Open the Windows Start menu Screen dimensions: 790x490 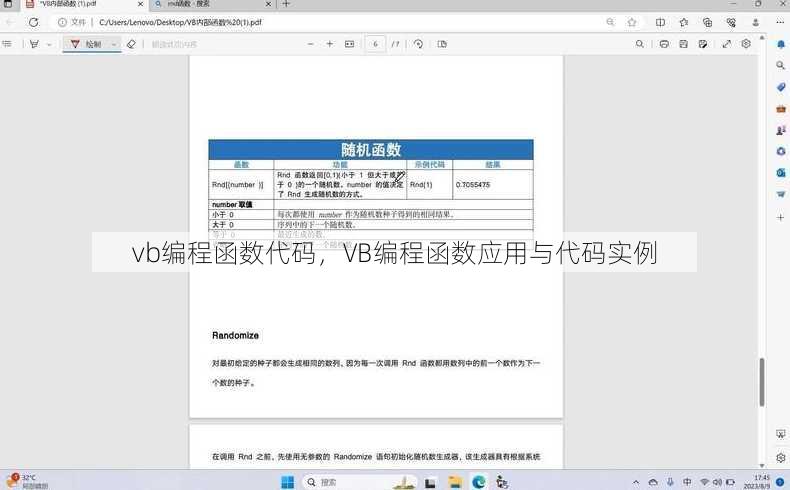(288, 482)
